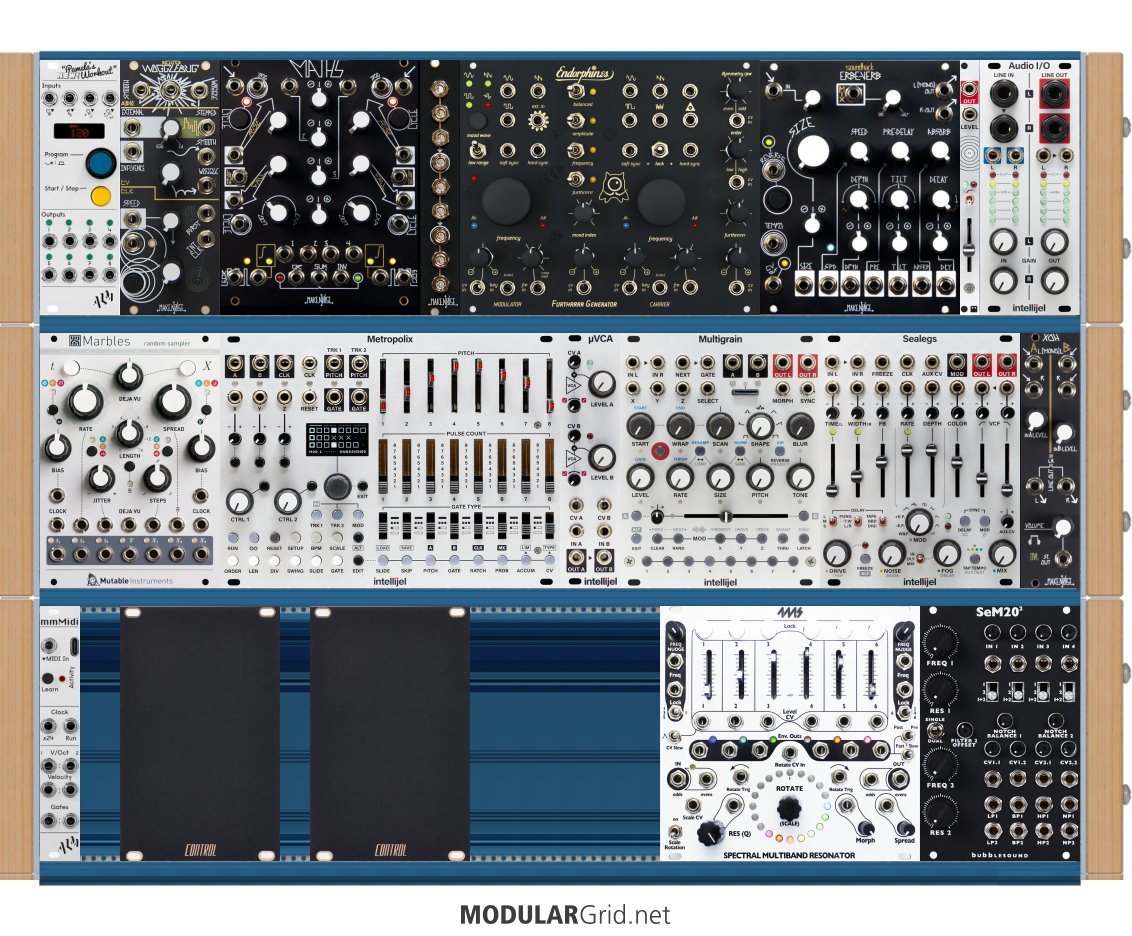Flip the CV Slew toggle on Spectral Multiband Resonator
This screenshot has height=936, width=1132.
[674, 737]
